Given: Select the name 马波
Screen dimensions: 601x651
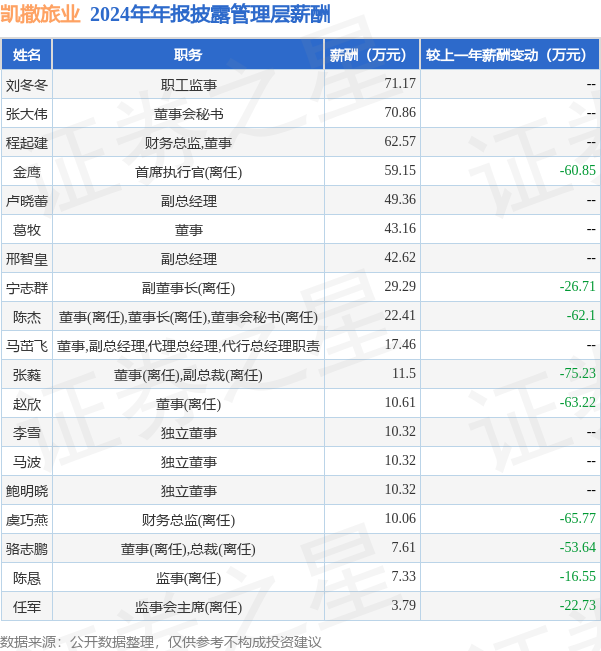Looking at the screenshot, I should pos(27,462).
